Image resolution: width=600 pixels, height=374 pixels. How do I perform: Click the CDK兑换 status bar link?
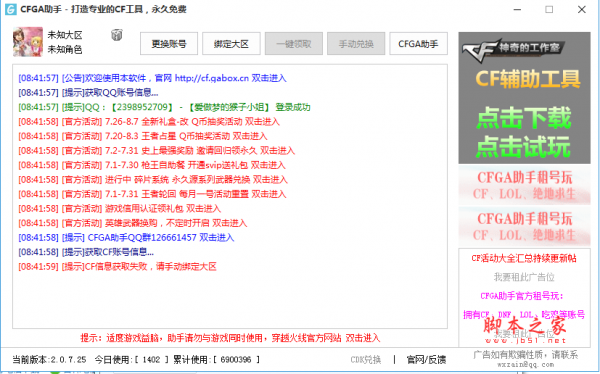(x=366, y=359)
